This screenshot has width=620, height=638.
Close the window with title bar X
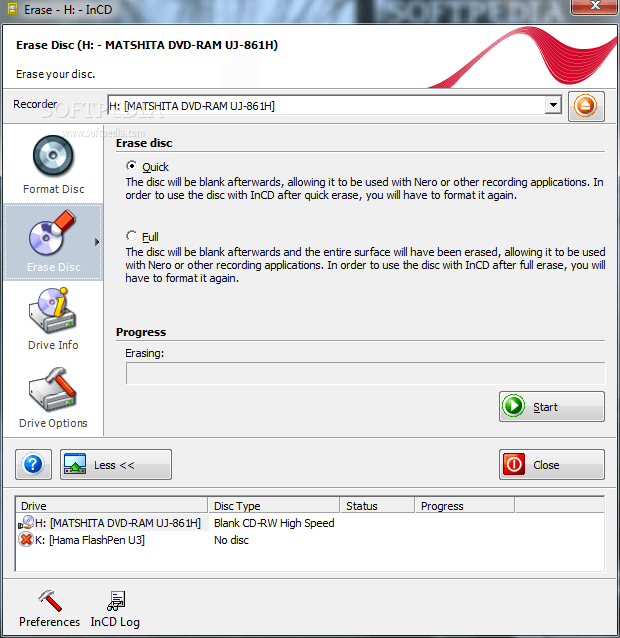[595, 6]
